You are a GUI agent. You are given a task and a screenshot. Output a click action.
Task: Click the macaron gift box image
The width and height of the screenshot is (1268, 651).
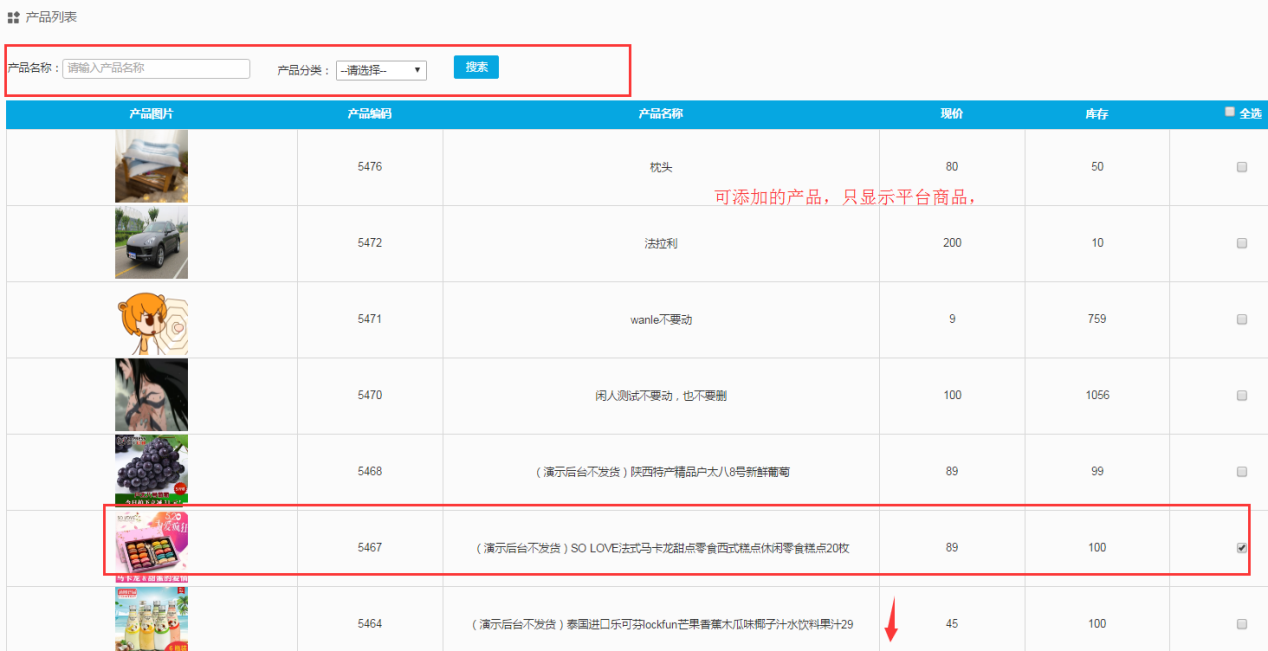click(x=151, y=546)
